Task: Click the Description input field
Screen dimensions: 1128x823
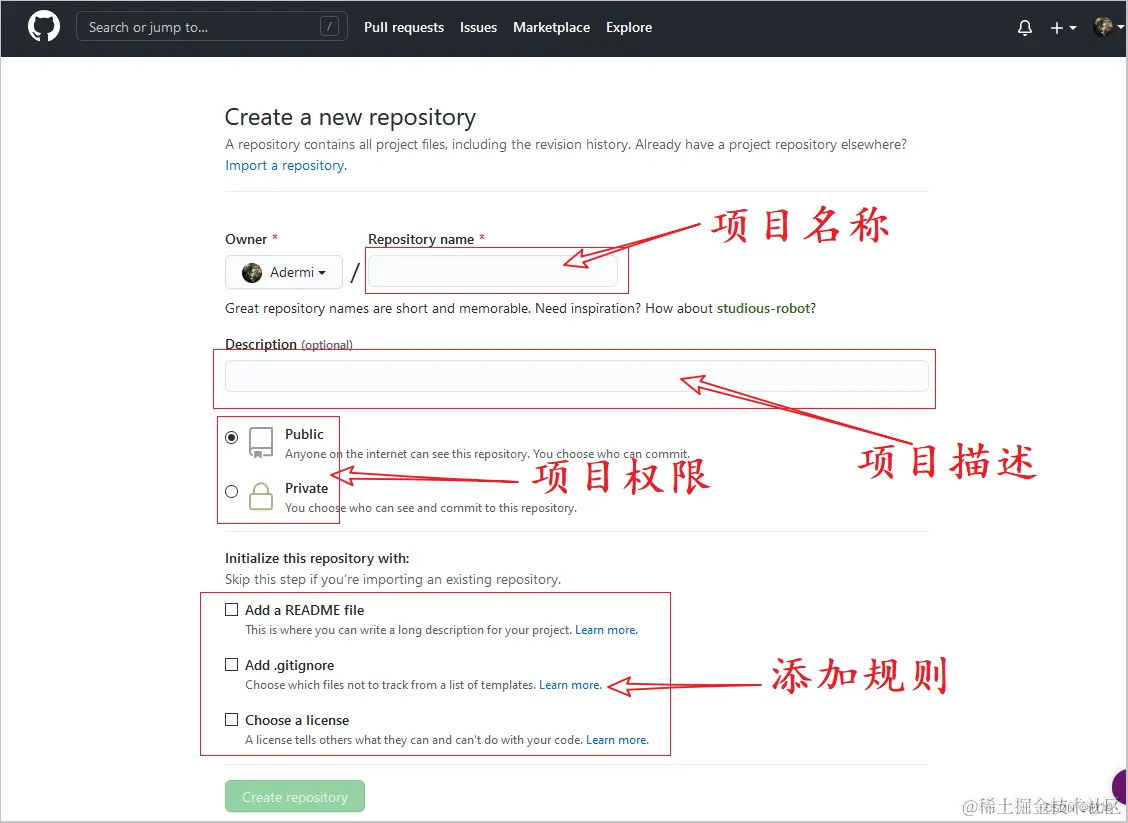Action: pyautogui.click(x=576, y=376)
